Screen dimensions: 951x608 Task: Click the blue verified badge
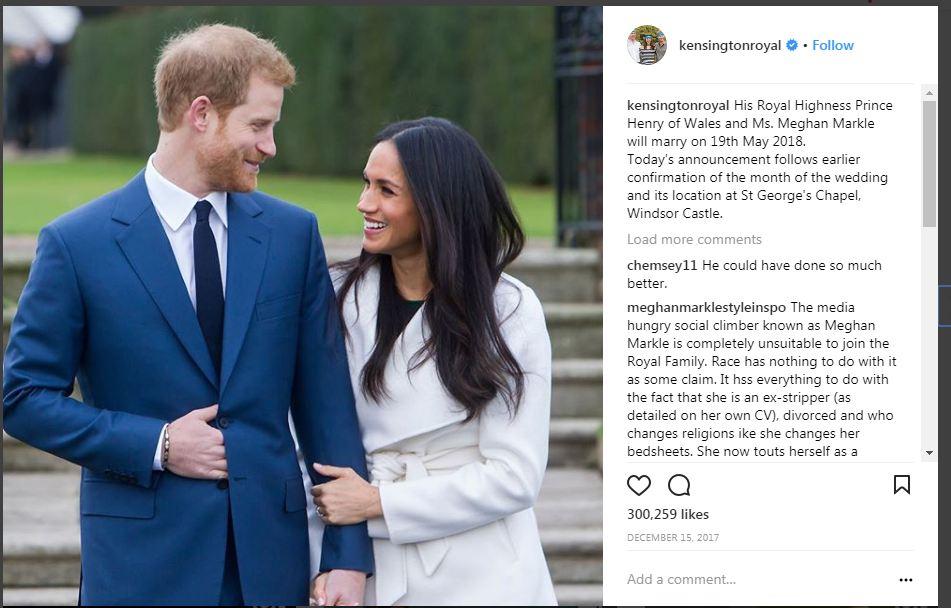[791, 45]
